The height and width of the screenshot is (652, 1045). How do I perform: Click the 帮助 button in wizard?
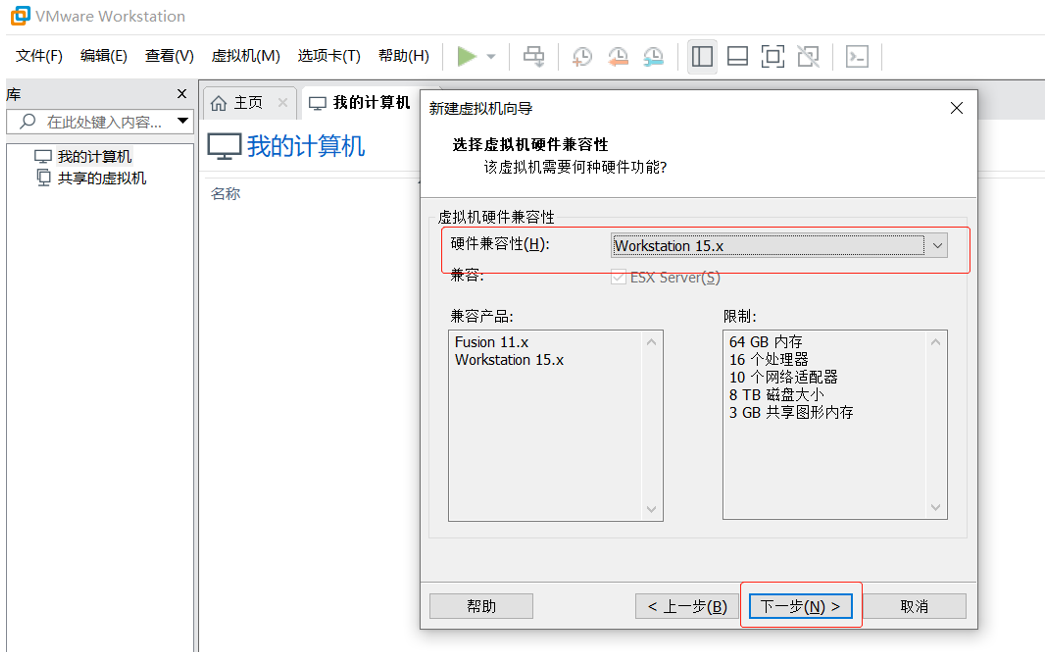pos(481,606)
